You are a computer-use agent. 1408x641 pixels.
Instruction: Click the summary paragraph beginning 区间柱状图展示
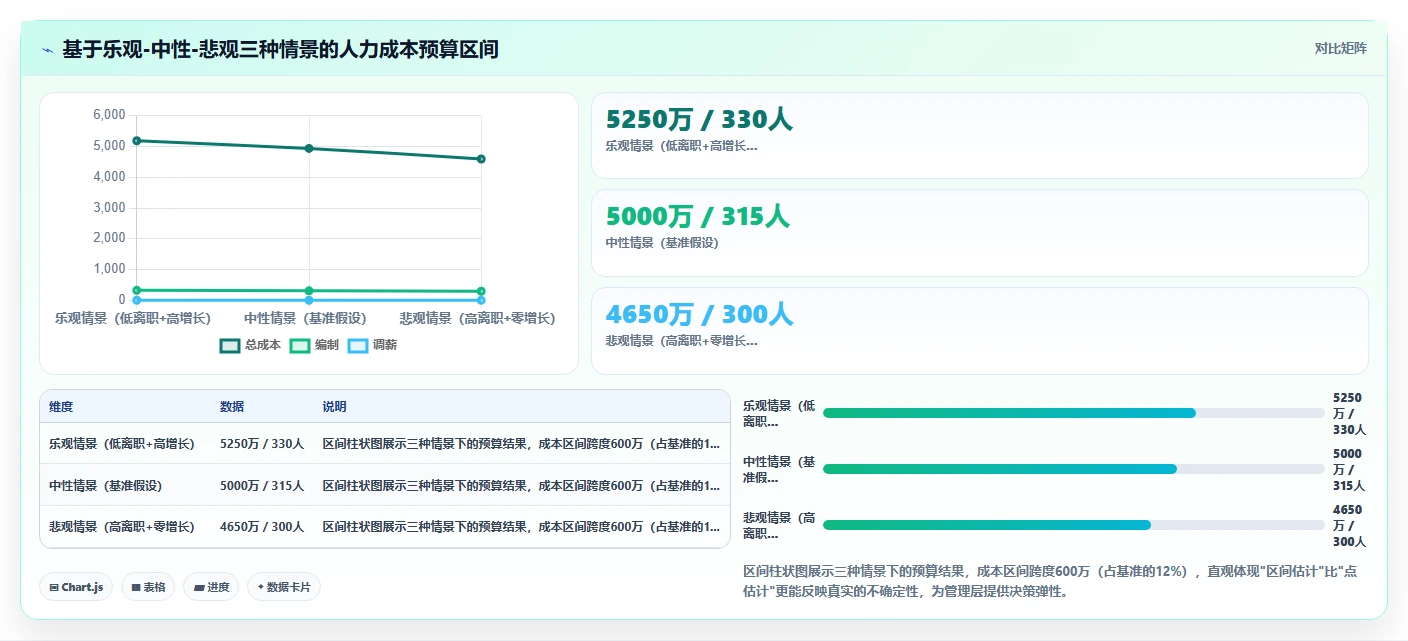click(x=1050, y=581)
